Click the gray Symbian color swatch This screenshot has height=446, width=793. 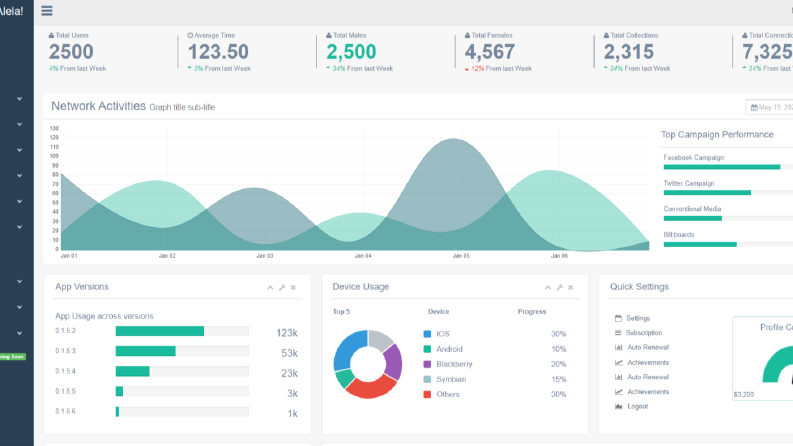click(x=427, y=379)
